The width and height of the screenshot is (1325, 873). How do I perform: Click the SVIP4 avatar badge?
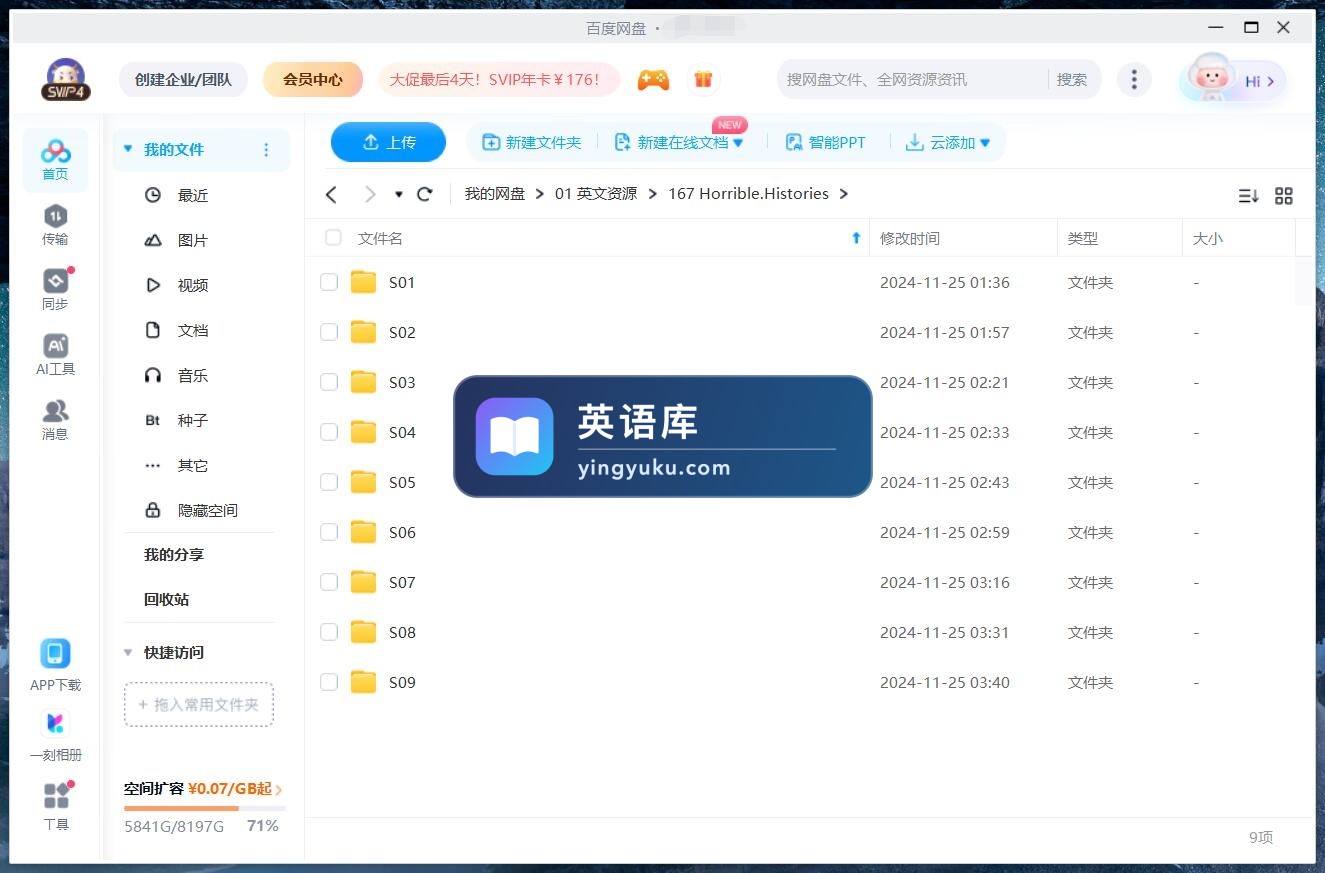(x=66, y=79)
